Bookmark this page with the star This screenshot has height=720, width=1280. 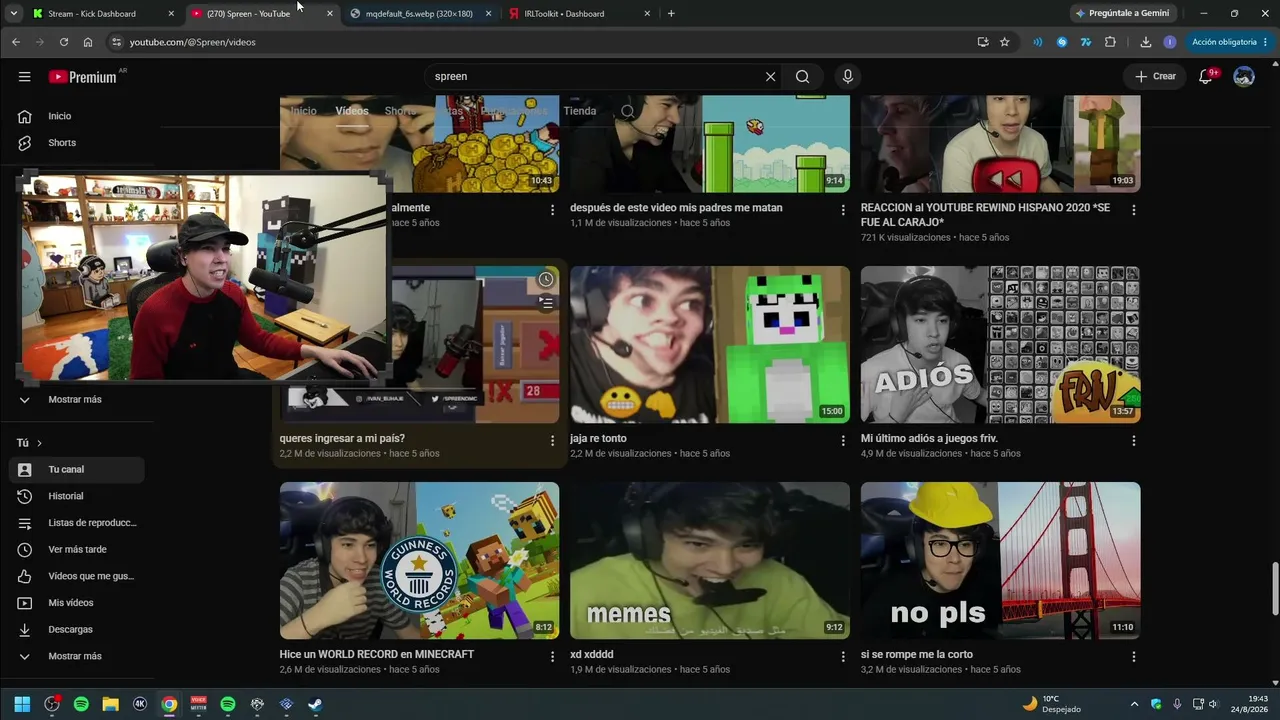[x=1005, y=42]
